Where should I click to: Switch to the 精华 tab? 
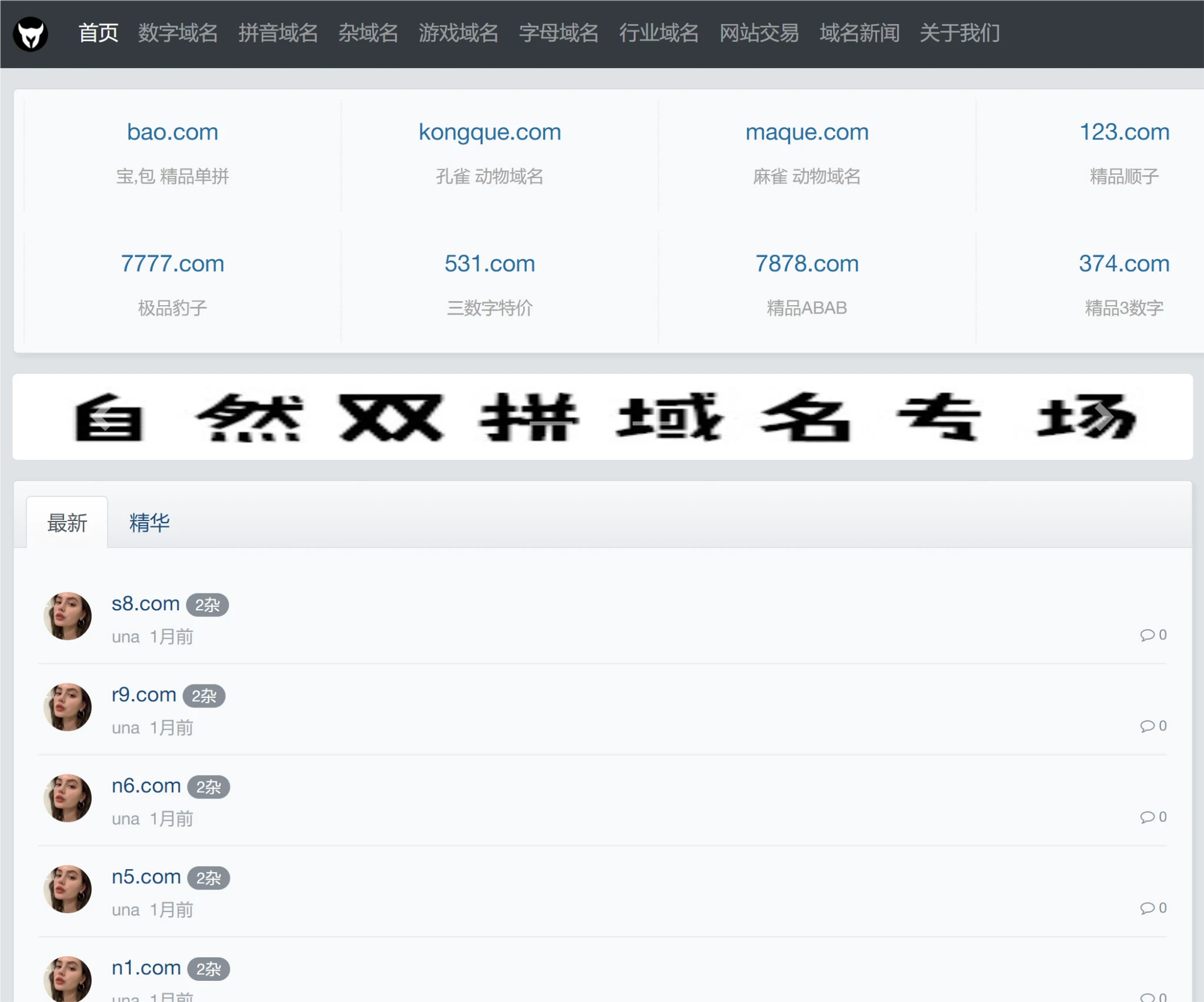tap(149, 523)
